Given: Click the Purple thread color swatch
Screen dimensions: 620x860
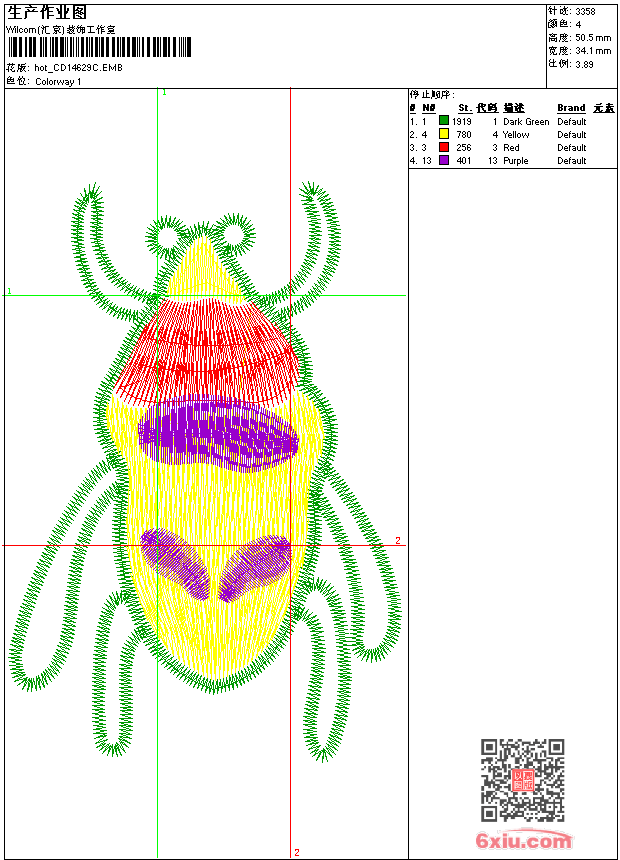Looking at the screenshot, I should [x=444, y=160].
